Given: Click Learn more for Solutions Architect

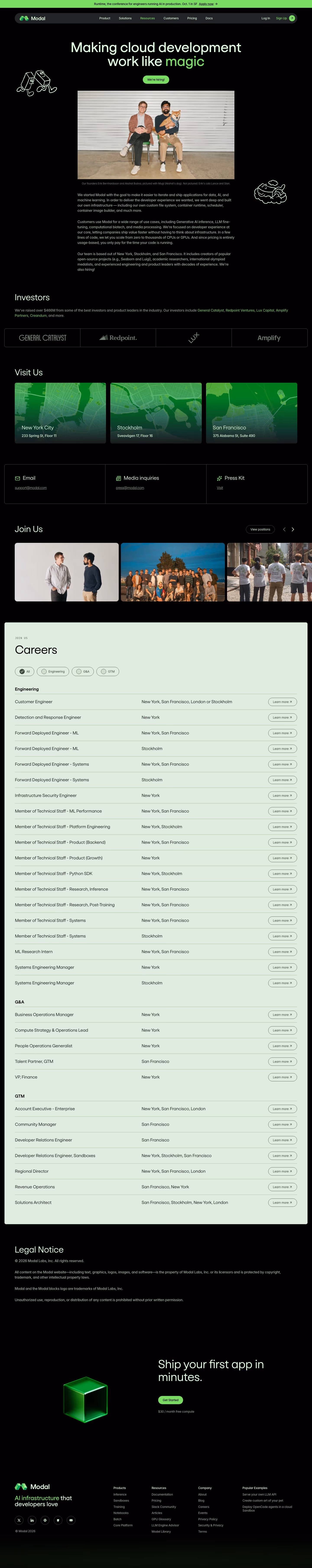Looking at the screenshot, I should [x=282, y=1203].
